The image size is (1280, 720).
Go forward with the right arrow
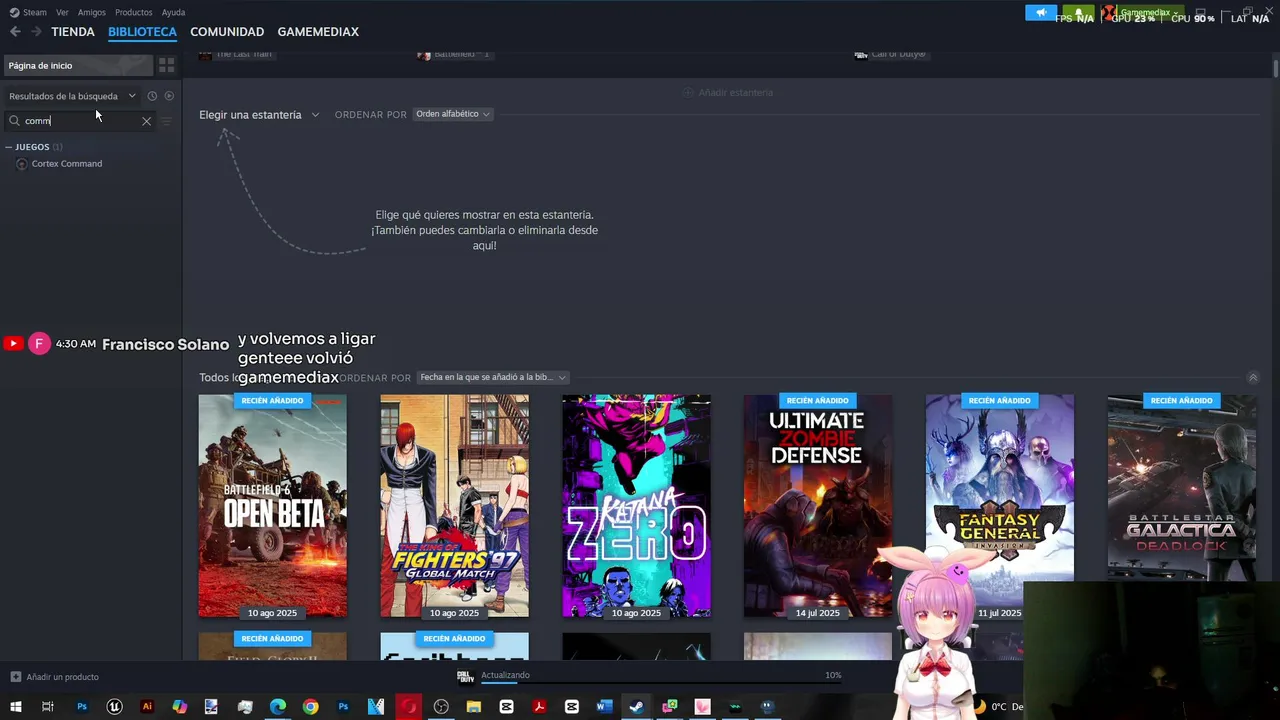click(36, 32)
